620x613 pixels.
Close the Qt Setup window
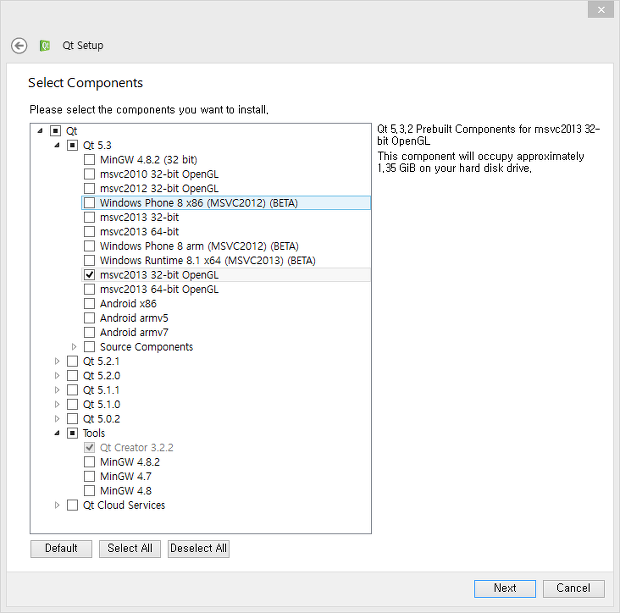coord(601,10)
